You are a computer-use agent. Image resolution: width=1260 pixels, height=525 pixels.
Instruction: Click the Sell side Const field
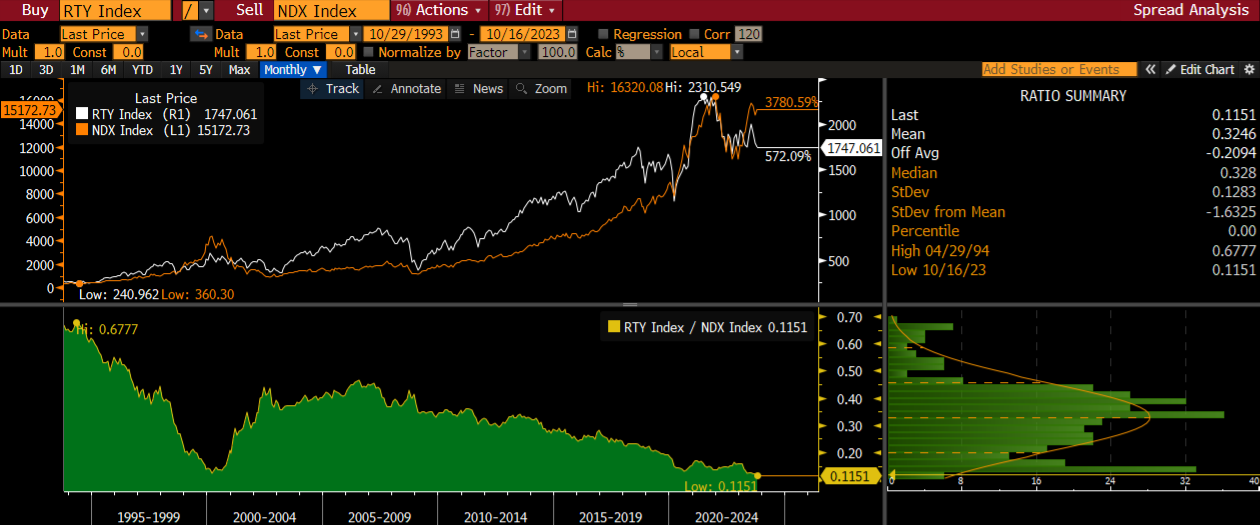click(x=340, y=52)
